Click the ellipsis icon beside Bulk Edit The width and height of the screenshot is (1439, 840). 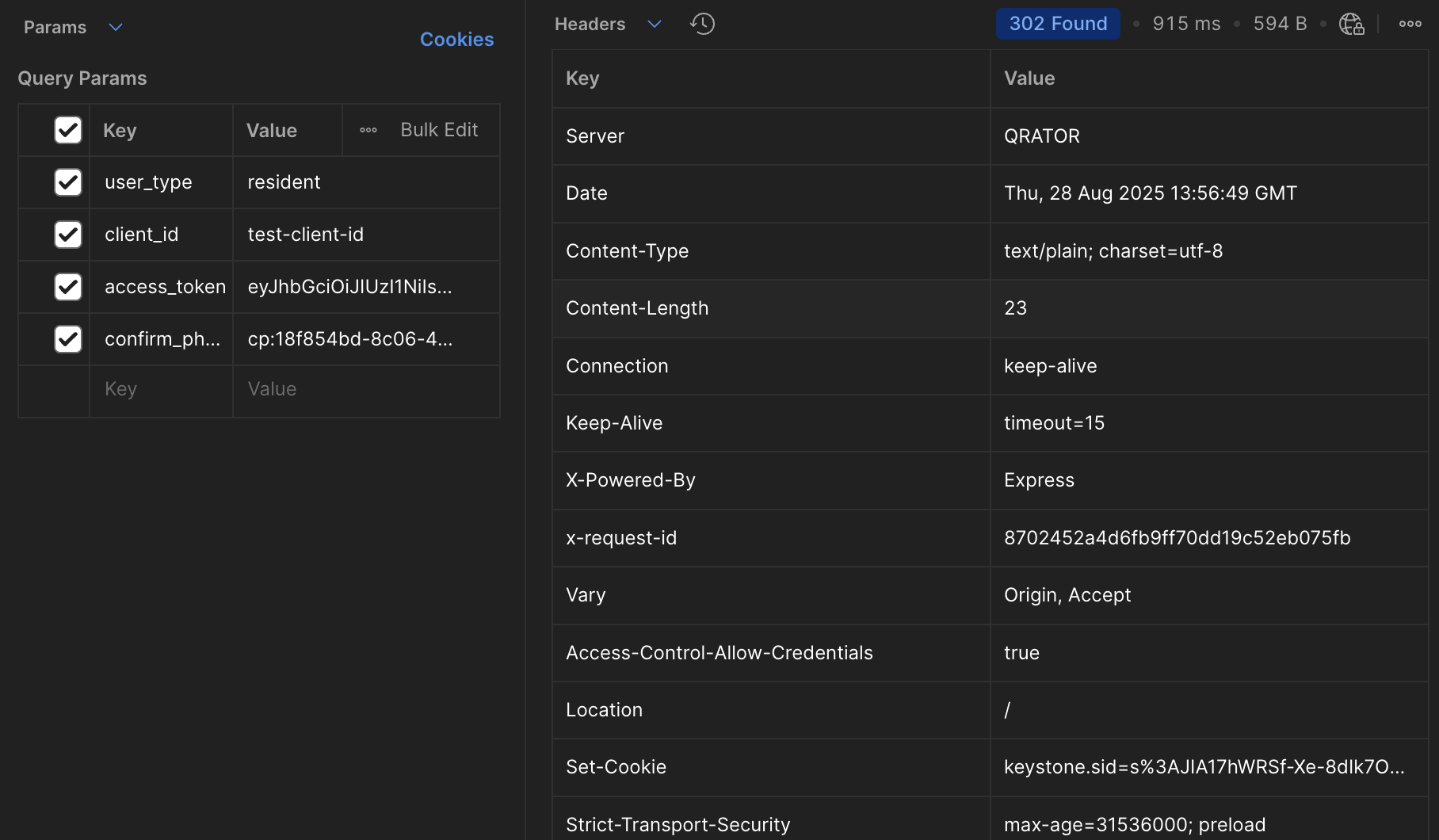tap(368, 129)
